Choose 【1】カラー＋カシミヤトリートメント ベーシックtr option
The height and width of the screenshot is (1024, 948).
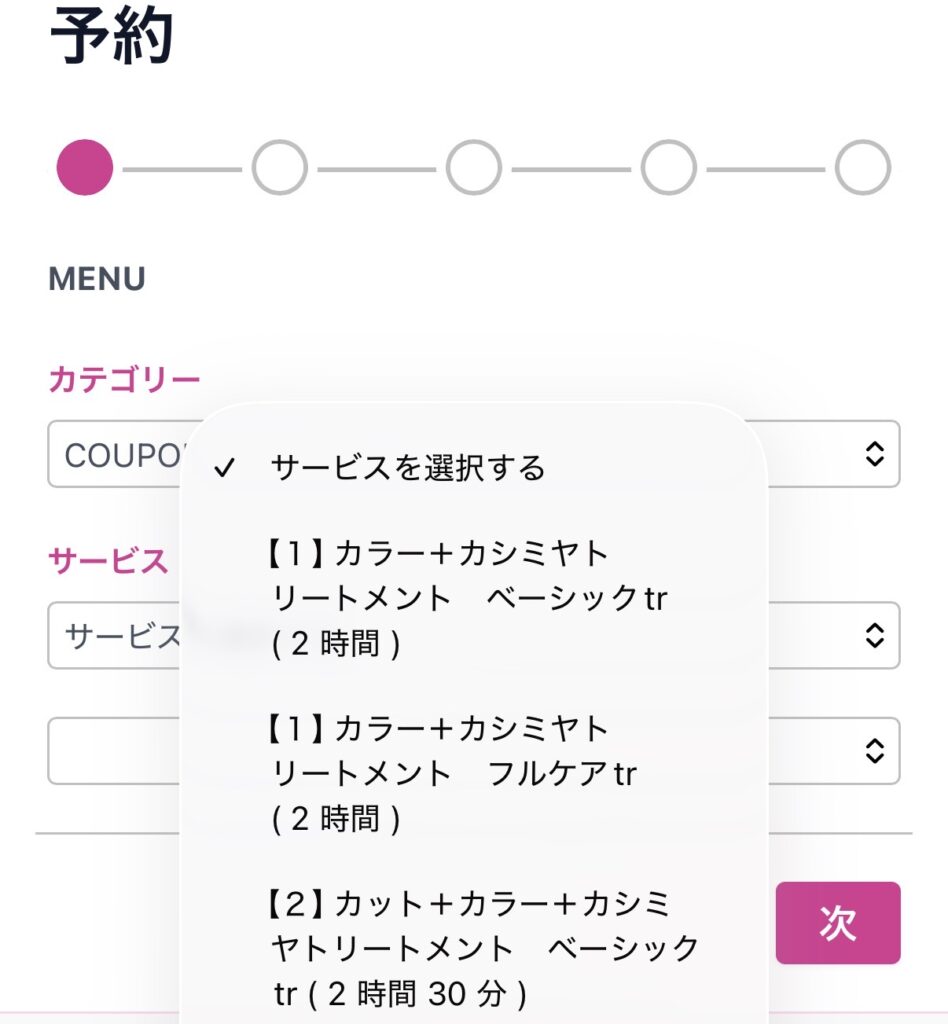pyautogui.click(x=468, y=598)
